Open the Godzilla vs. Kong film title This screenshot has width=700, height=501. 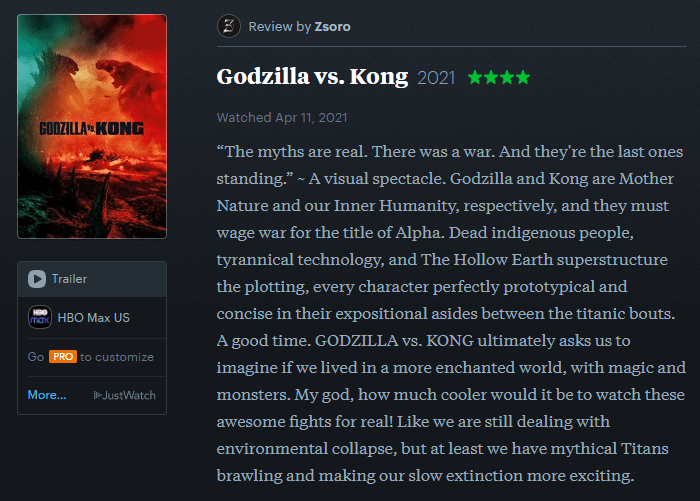pos(312,77)
